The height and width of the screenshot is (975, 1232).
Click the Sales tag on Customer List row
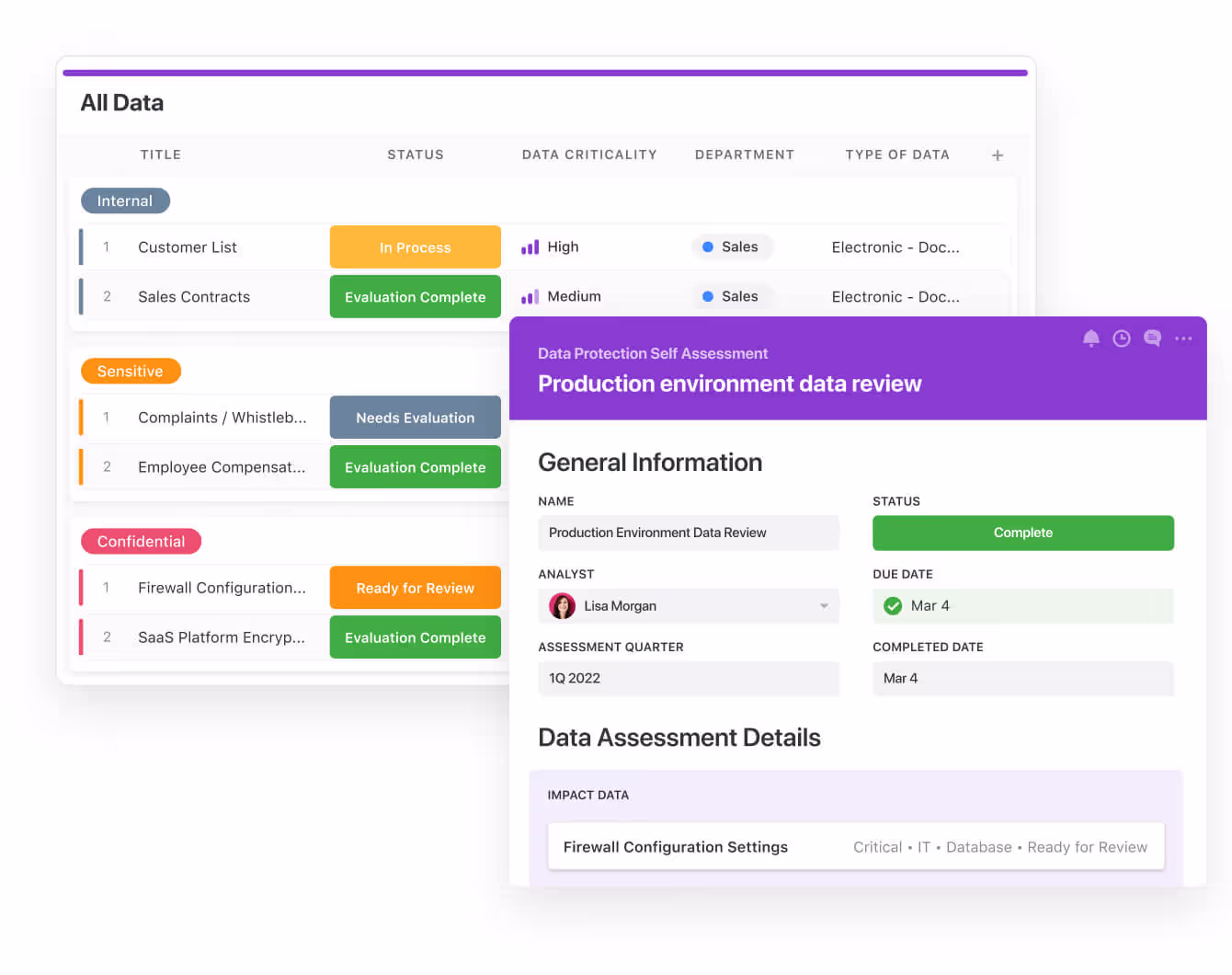pos(732,247)
